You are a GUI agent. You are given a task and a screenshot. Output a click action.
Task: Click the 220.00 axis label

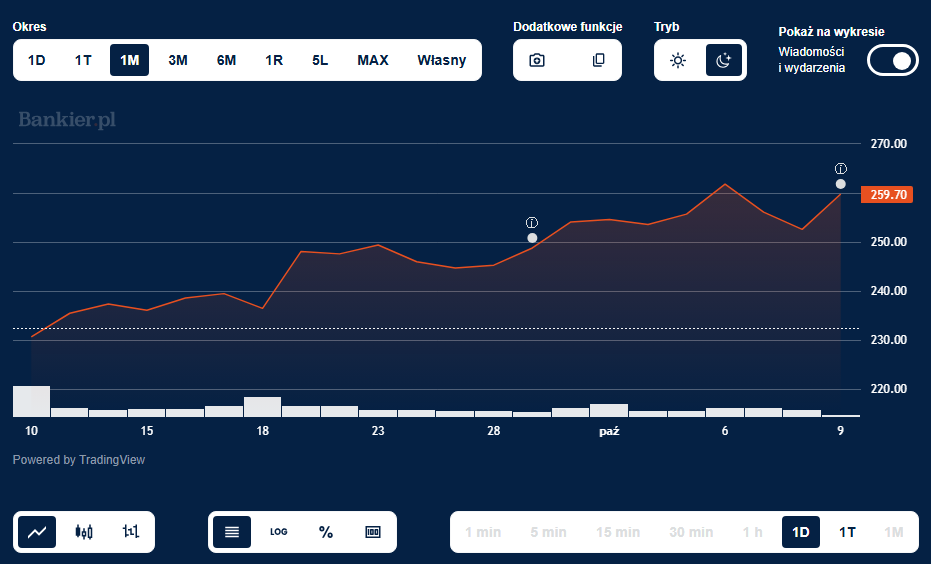[x=889, y=389]
